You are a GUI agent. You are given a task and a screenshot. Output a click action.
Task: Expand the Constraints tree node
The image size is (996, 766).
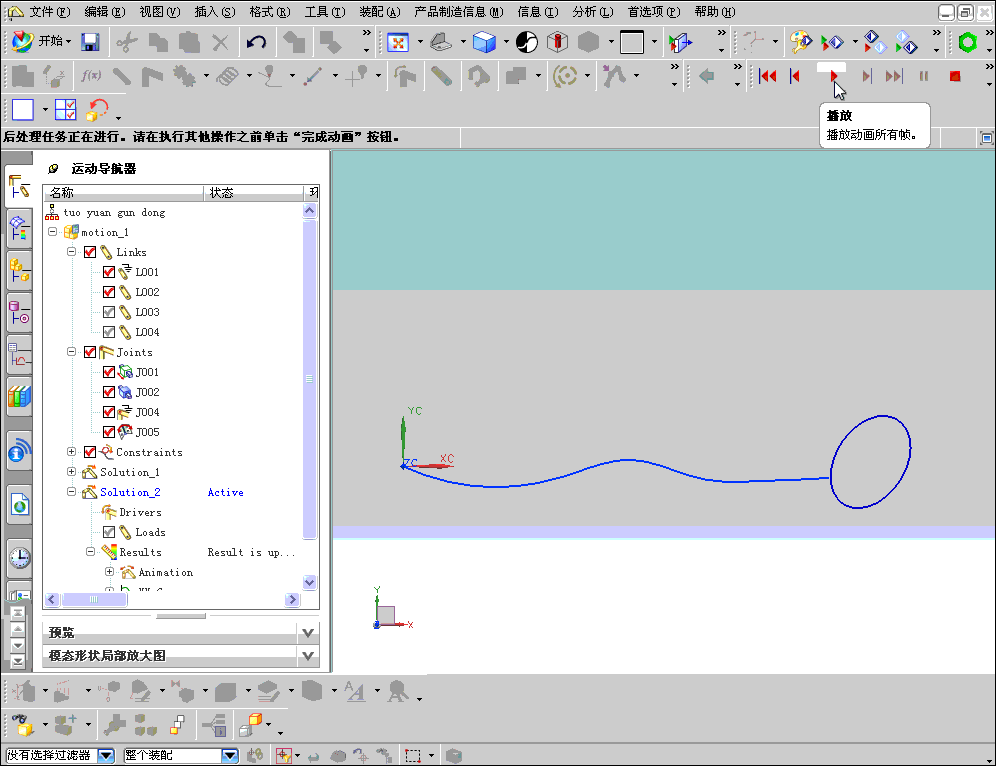(72, 452)
